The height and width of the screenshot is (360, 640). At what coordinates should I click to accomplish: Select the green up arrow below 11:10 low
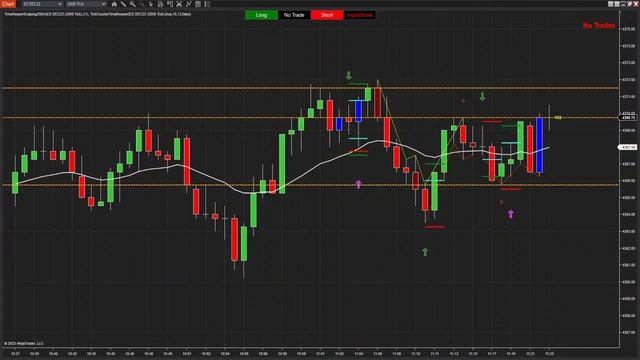425,252
